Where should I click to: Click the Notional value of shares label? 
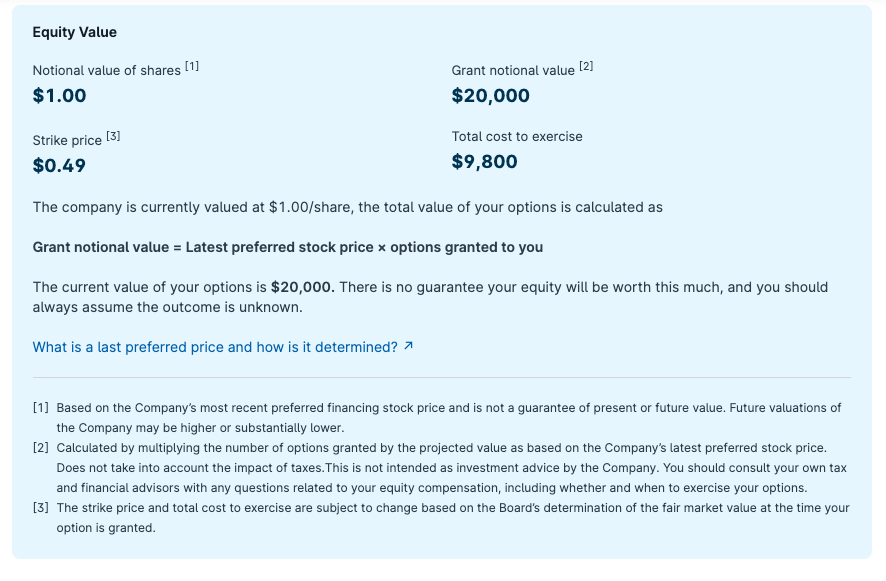(105, 71)
